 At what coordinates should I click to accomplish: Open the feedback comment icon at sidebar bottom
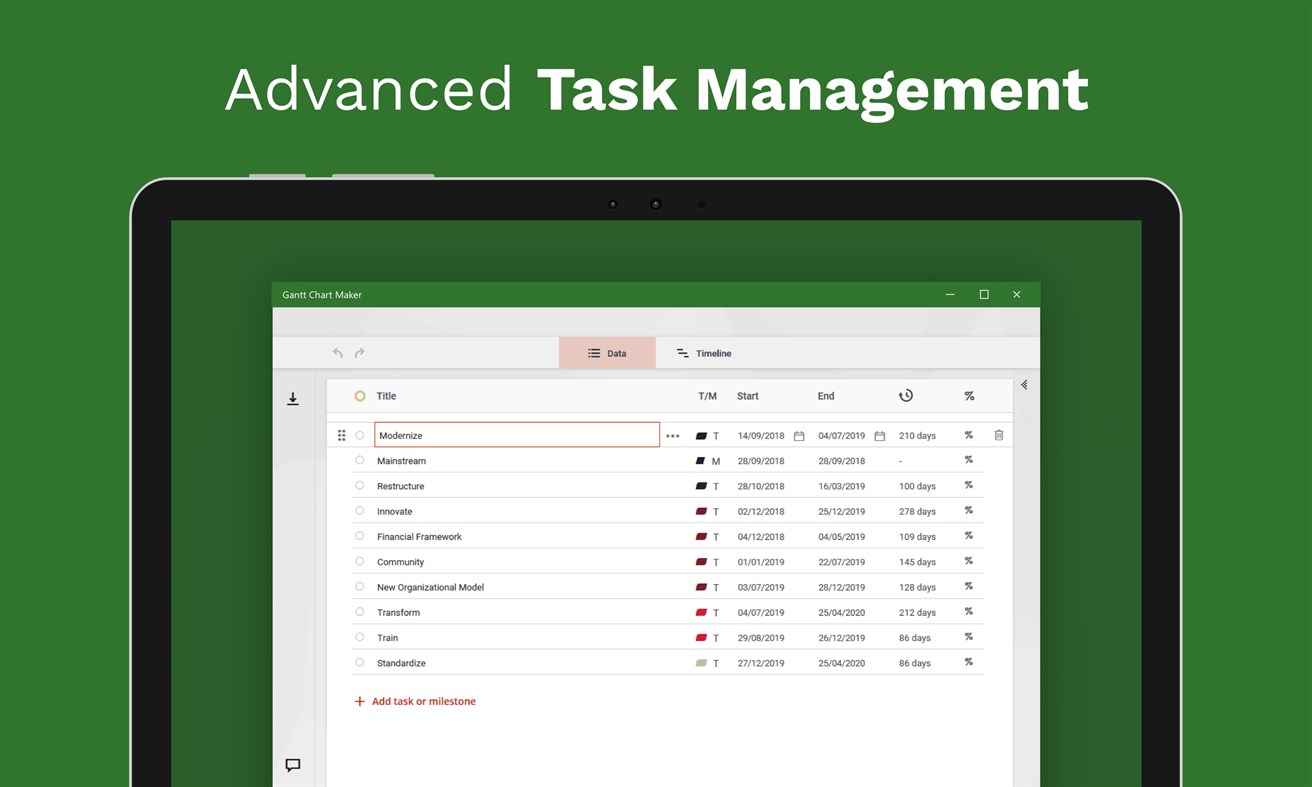pyautogui.click(x=293, y=765)
